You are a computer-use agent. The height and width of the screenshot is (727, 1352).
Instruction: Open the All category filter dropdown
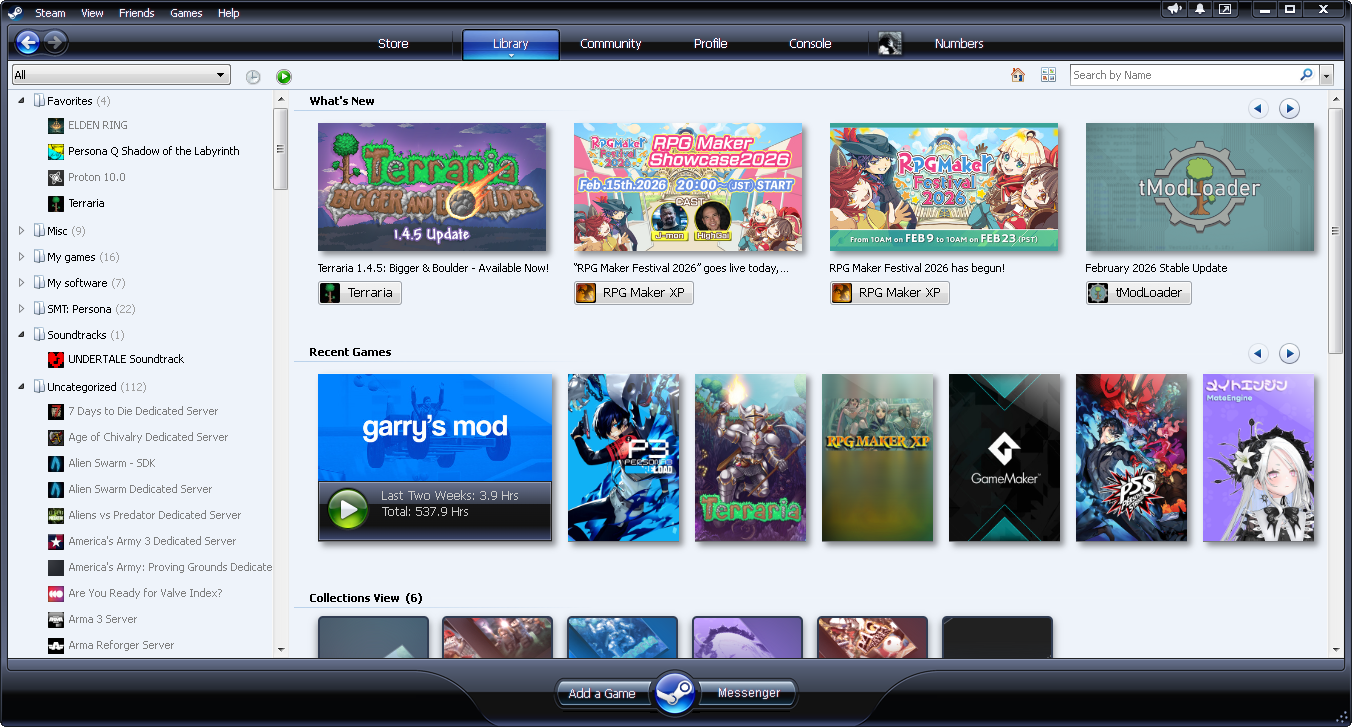tap(121, 75)
